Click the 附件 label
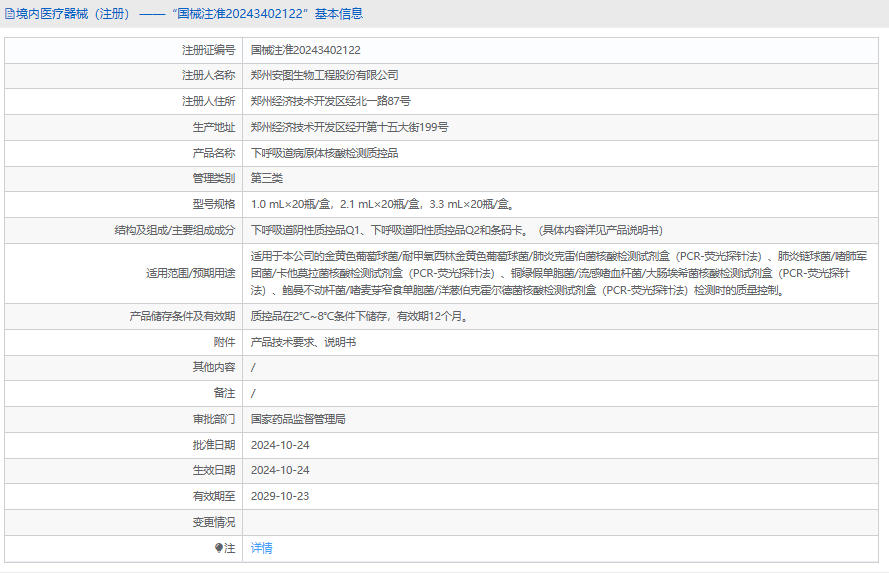 tap(225, 342)
